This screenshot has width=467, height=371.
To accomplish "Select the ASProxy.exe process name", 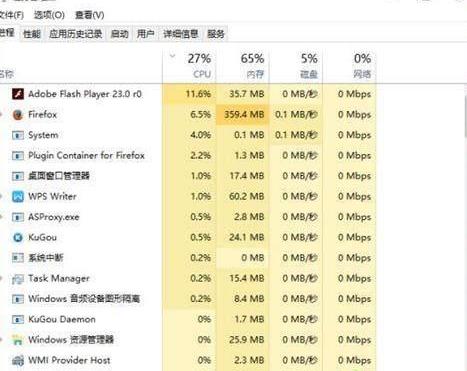I will [x=54, y=217].
